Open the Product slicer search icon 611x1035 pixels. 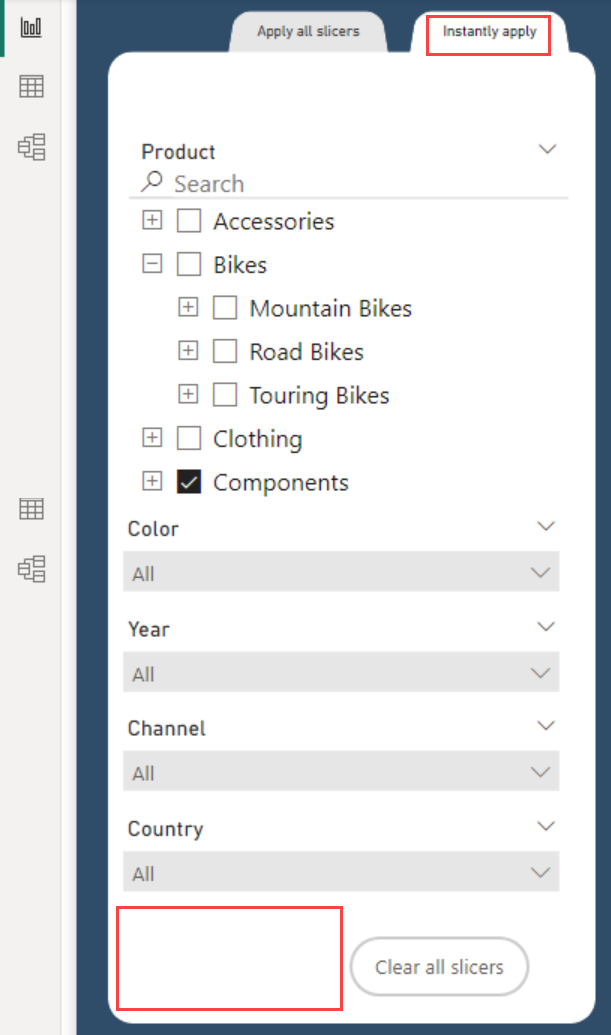click(x=152, y=182)
